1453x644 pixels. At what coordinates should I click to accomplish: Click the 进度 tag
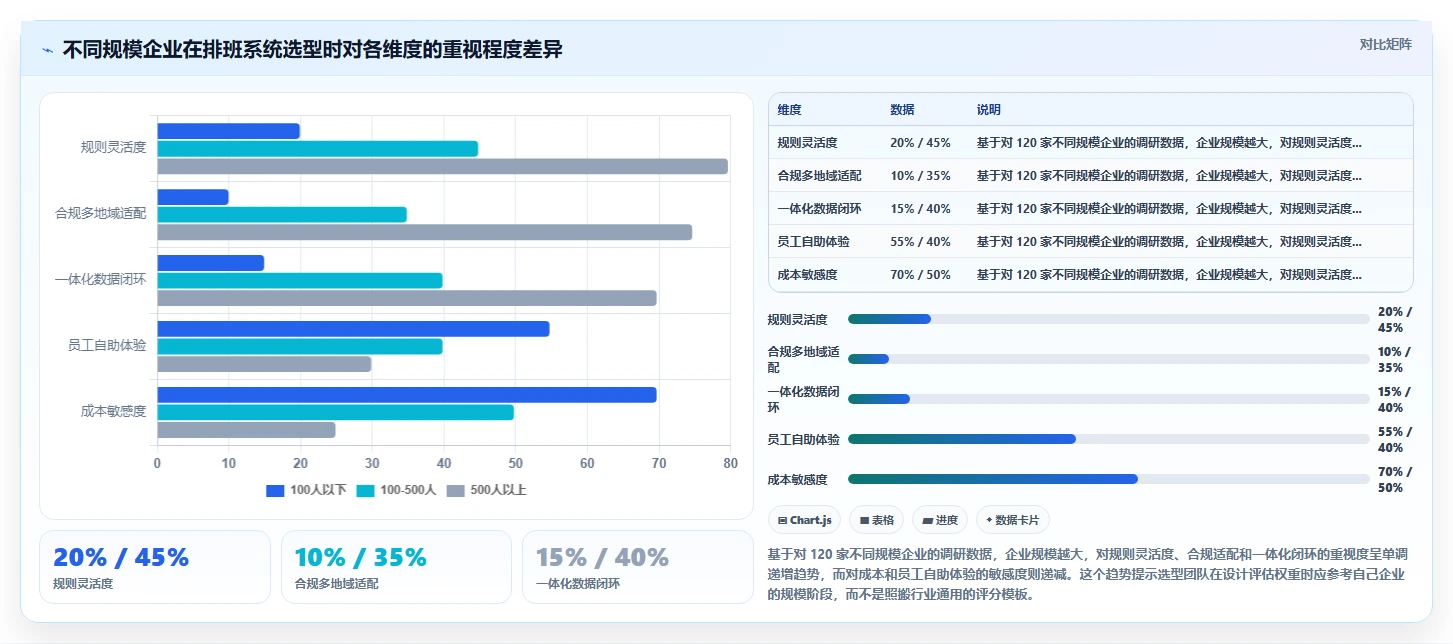(x=940, y=520)
